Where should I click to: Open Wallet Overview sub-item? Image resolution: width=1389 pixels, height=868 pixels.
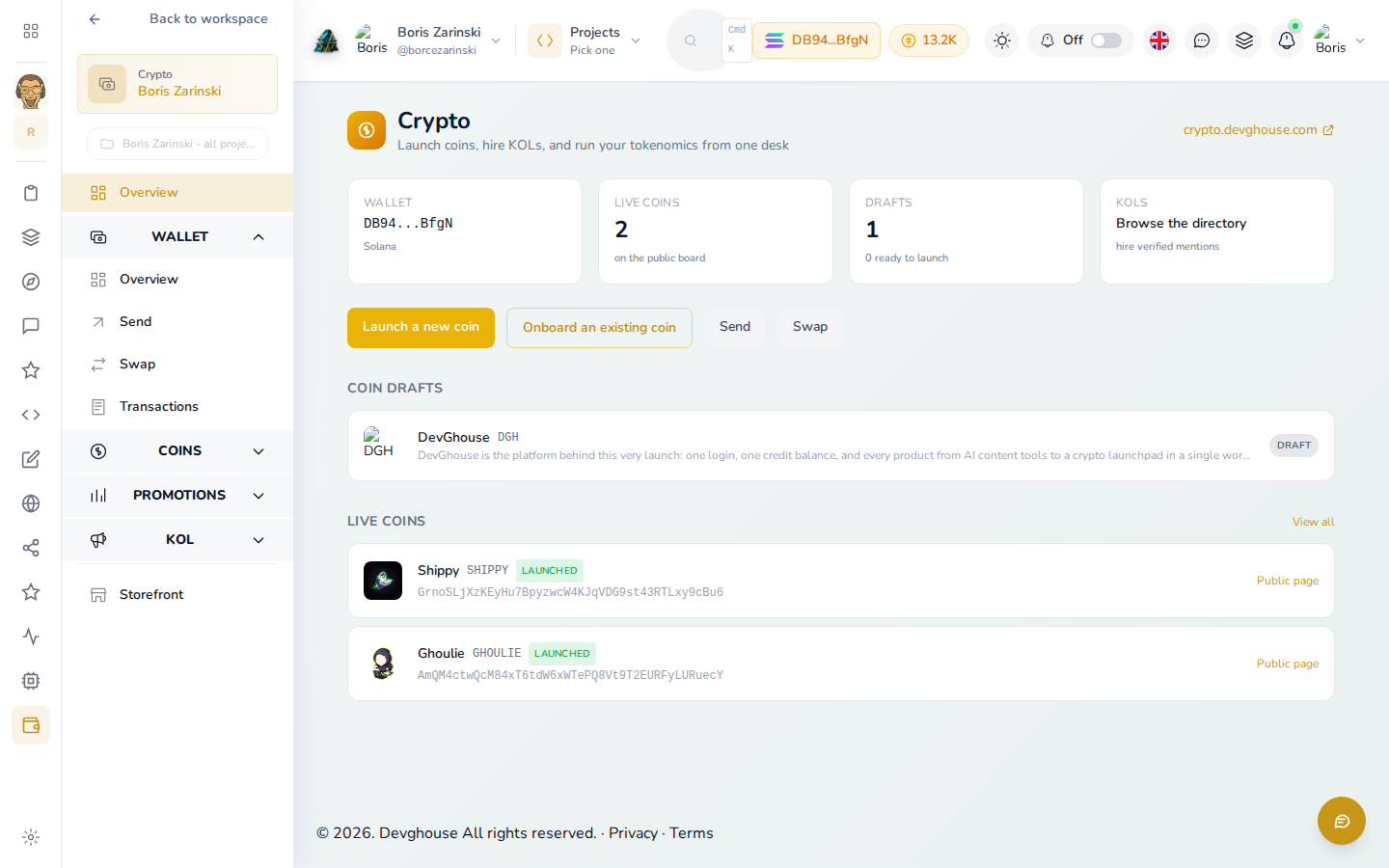(177, 280)
